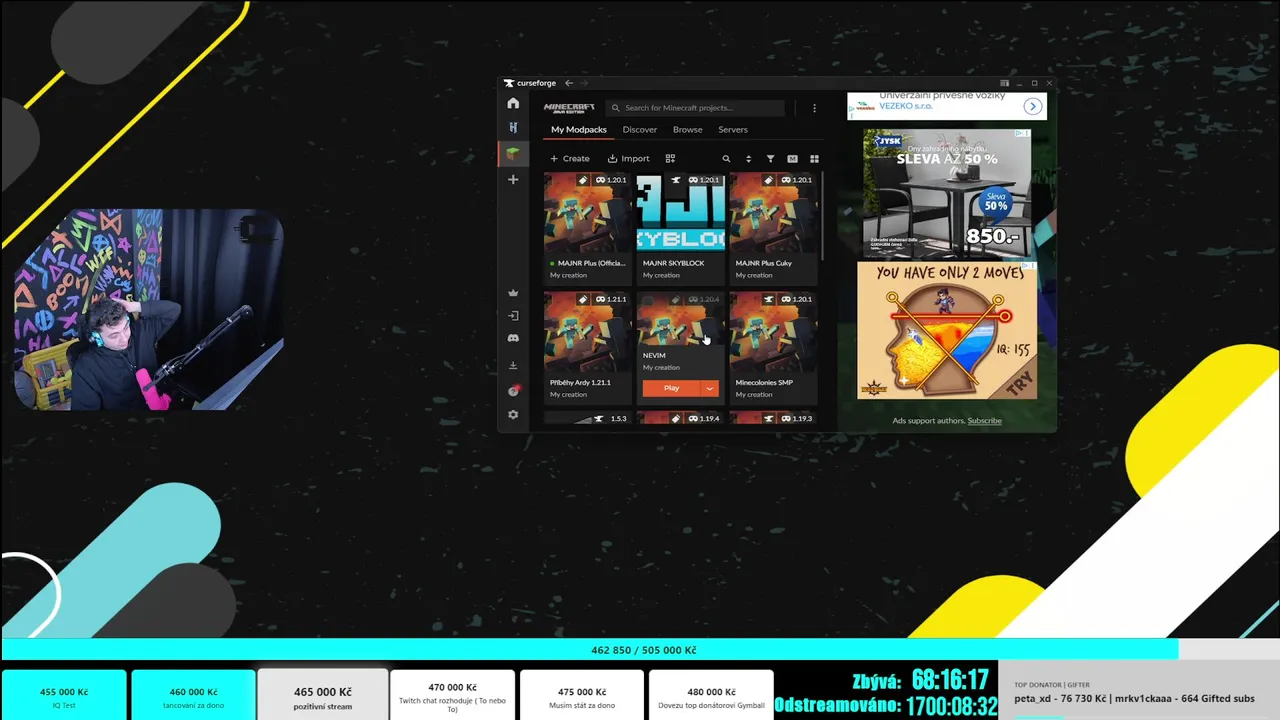Switch to the Browse tab
This screenshot has width=1280, height=720.
687,129
